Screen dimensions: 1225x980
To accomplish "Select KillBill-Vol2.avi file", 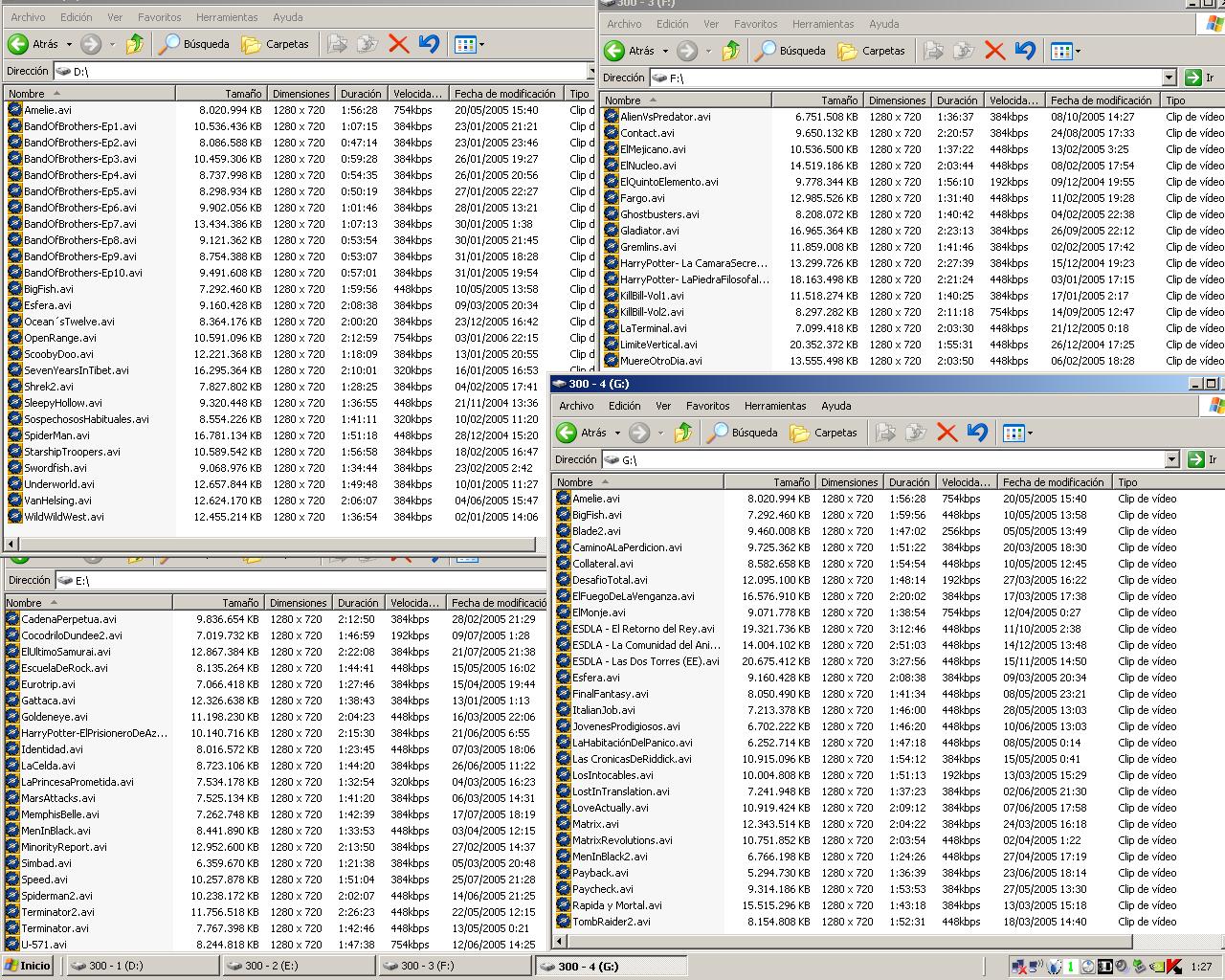I will click(x=652, y=312).
